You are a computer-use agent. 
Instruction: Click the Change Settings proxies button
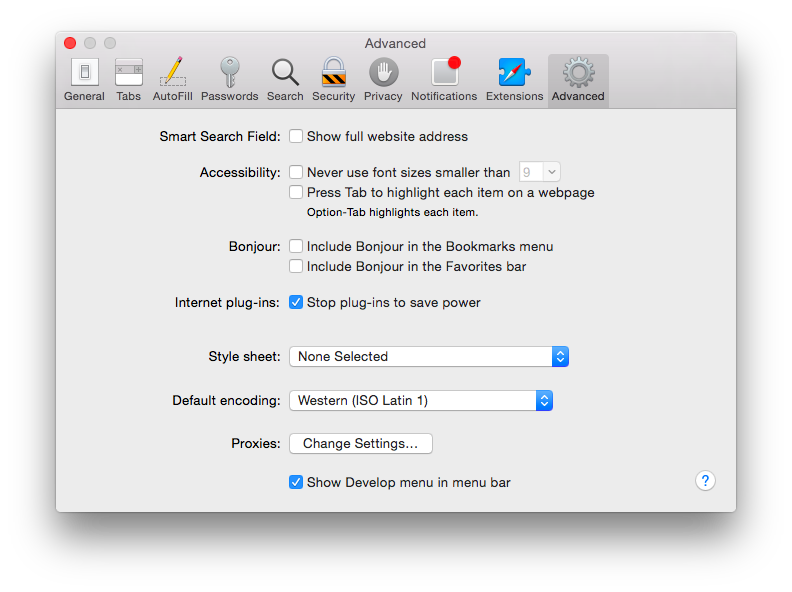[x=360, y=443]
